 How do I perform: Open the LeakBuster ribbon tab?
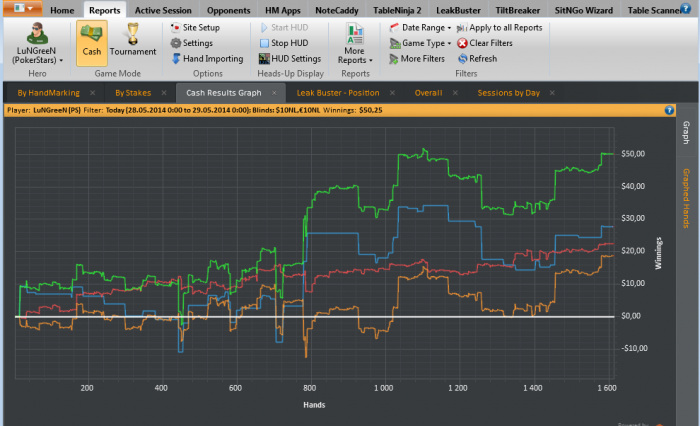coord(458,10)
